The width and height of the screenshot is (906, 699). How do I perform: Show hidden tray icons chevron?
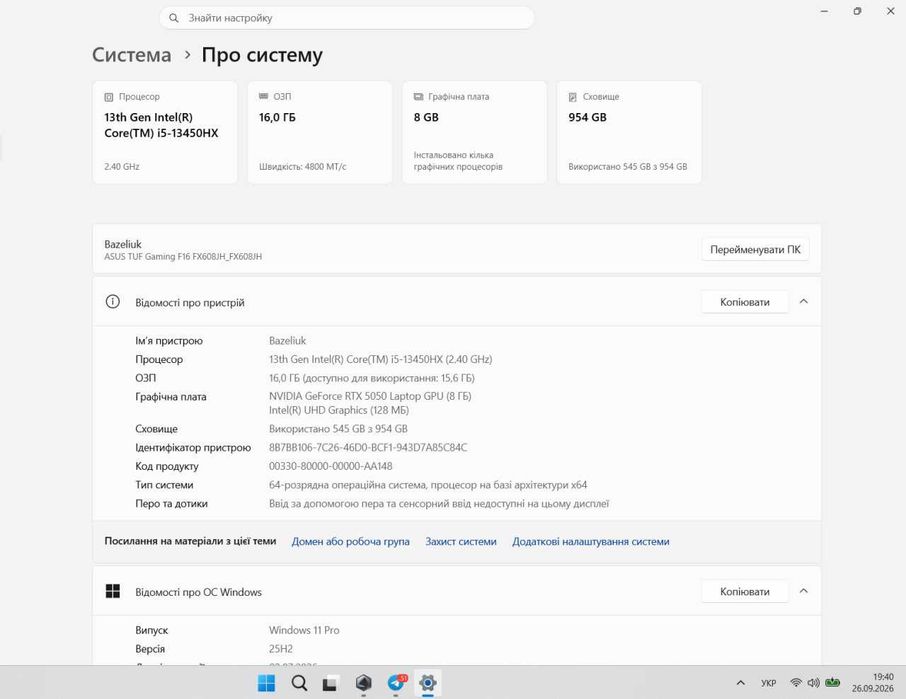click(741, 683)
